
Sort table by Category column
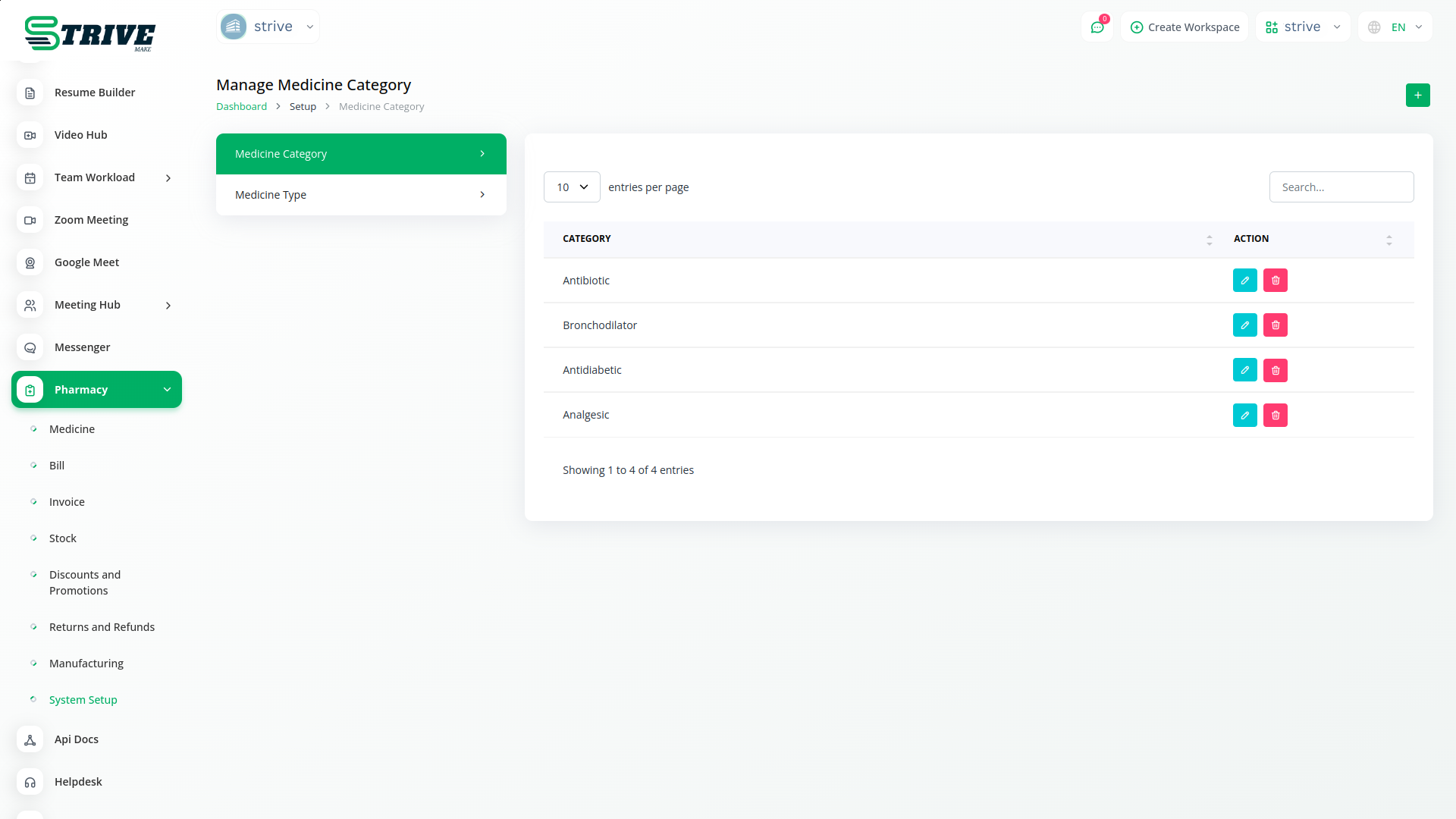point(1209,240)
